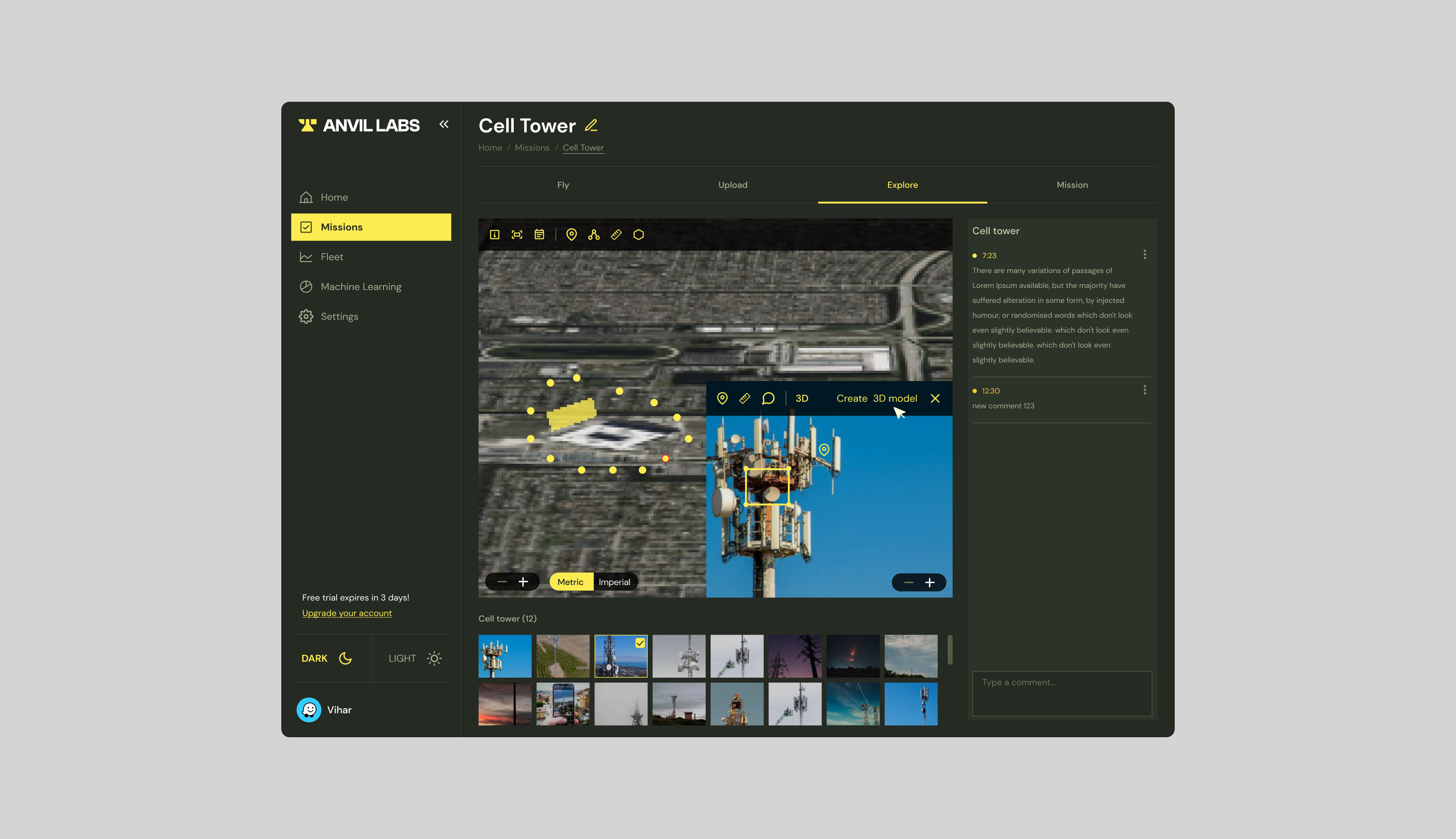This screenshot has height=839, width=1456.
Task: Collapse the sidebar with the double-chevron icon
Action: coord(443,124)
